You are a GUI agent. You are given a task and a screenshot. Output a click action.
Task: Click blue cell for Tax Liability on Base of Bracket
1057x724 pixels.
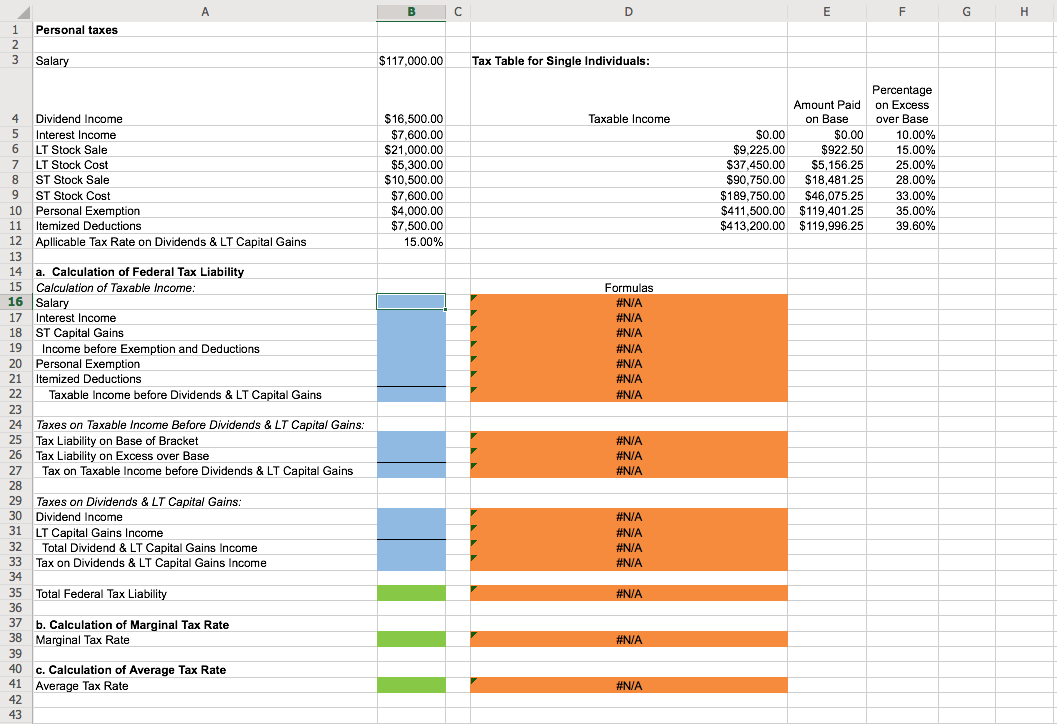pyautogui.click(x=411, y=440)
